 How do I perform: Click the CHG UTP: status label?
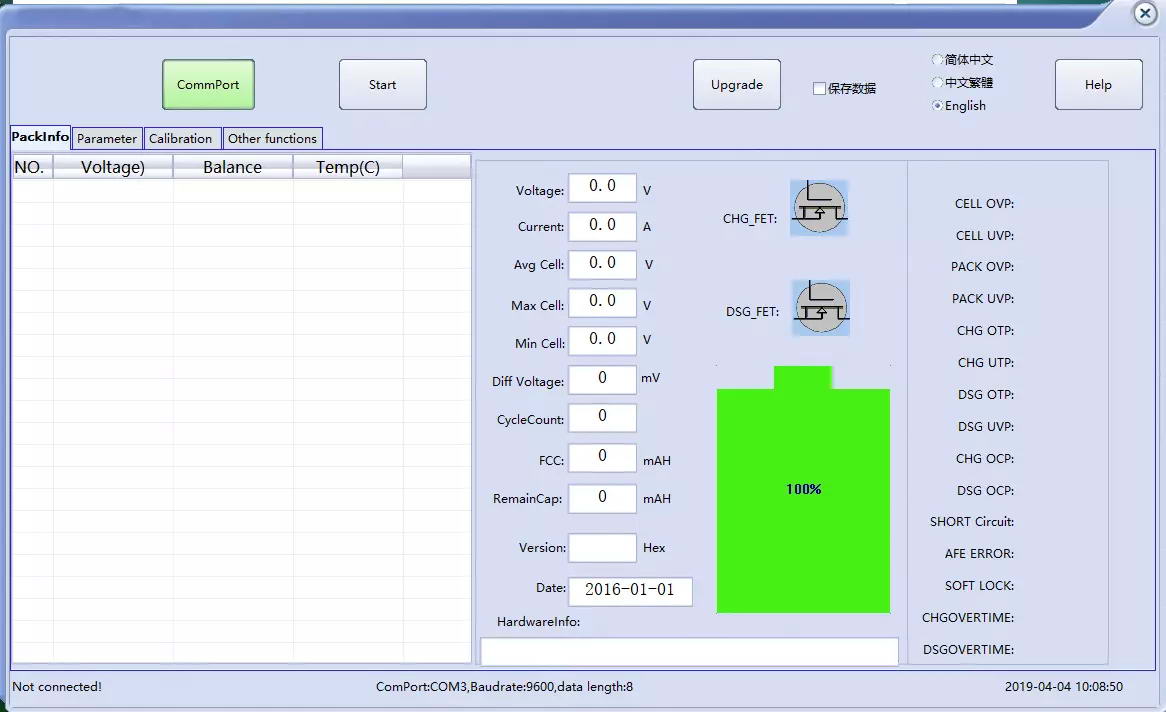[985, 362]
